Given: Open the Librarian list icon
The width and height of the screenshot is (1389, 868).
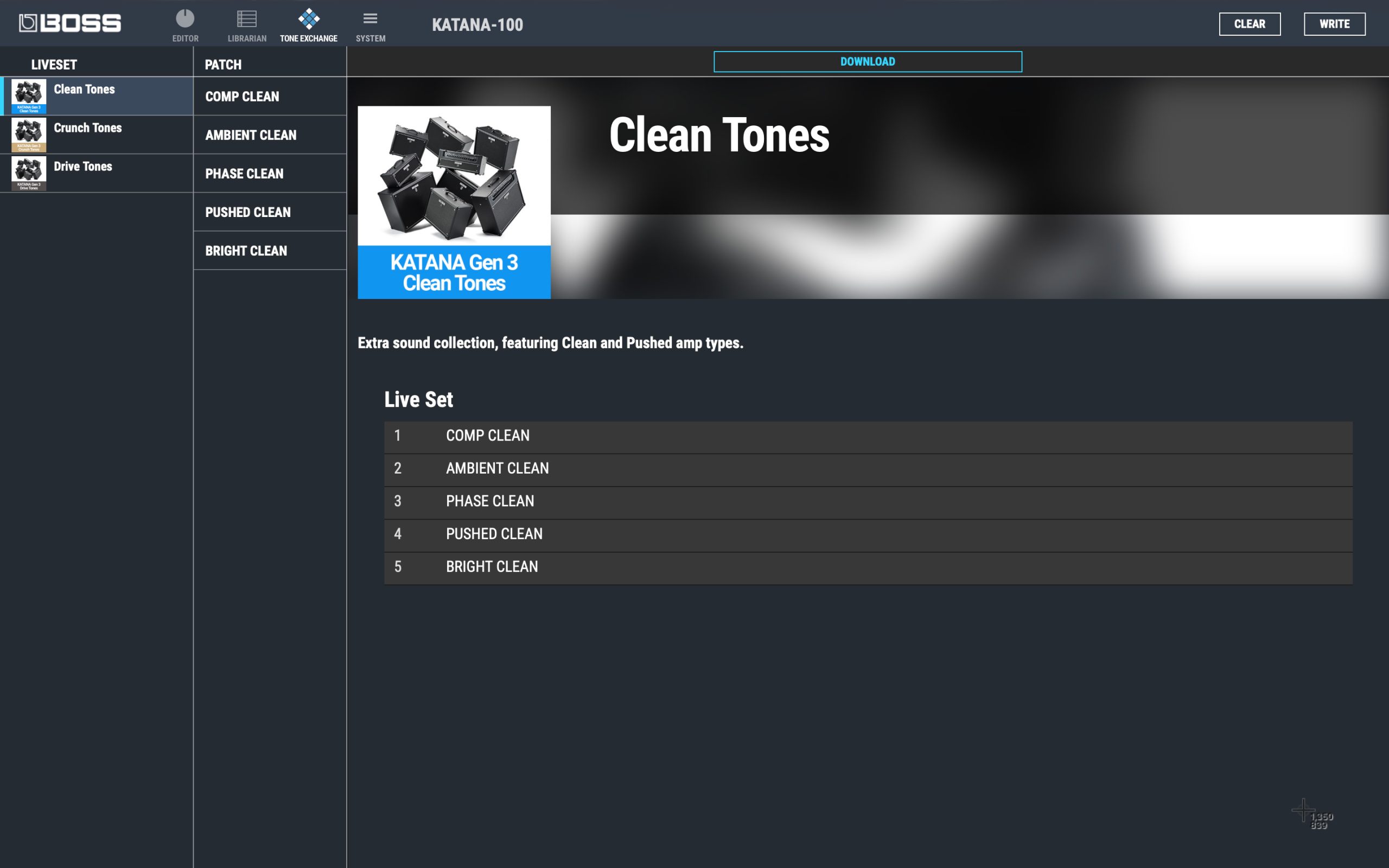Looking at the screenshot, I should click(x=247, y=19).
